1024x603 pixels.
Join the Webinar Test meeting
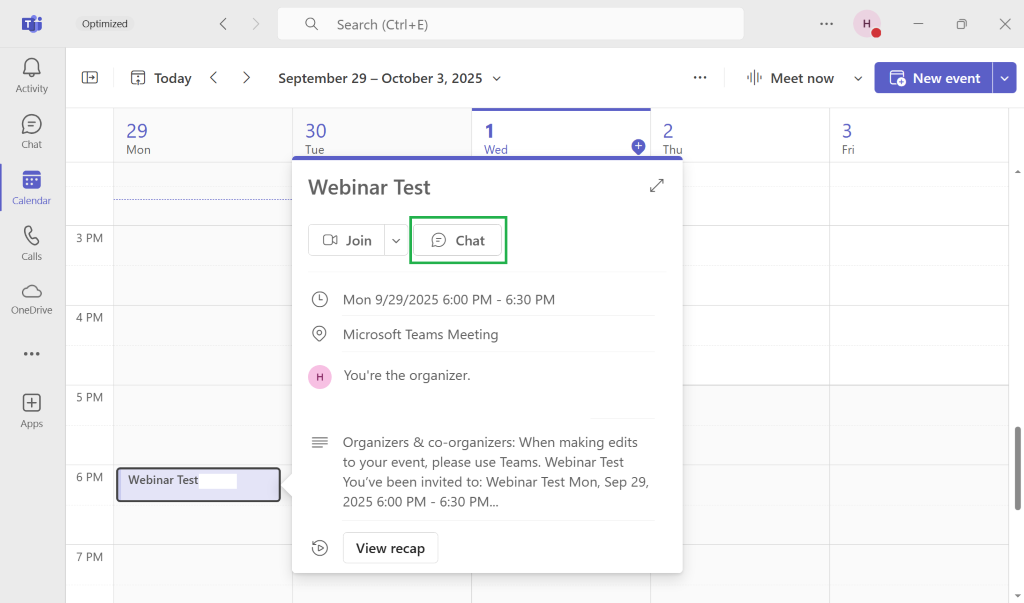pyautogui.click(x=347, y=240)
